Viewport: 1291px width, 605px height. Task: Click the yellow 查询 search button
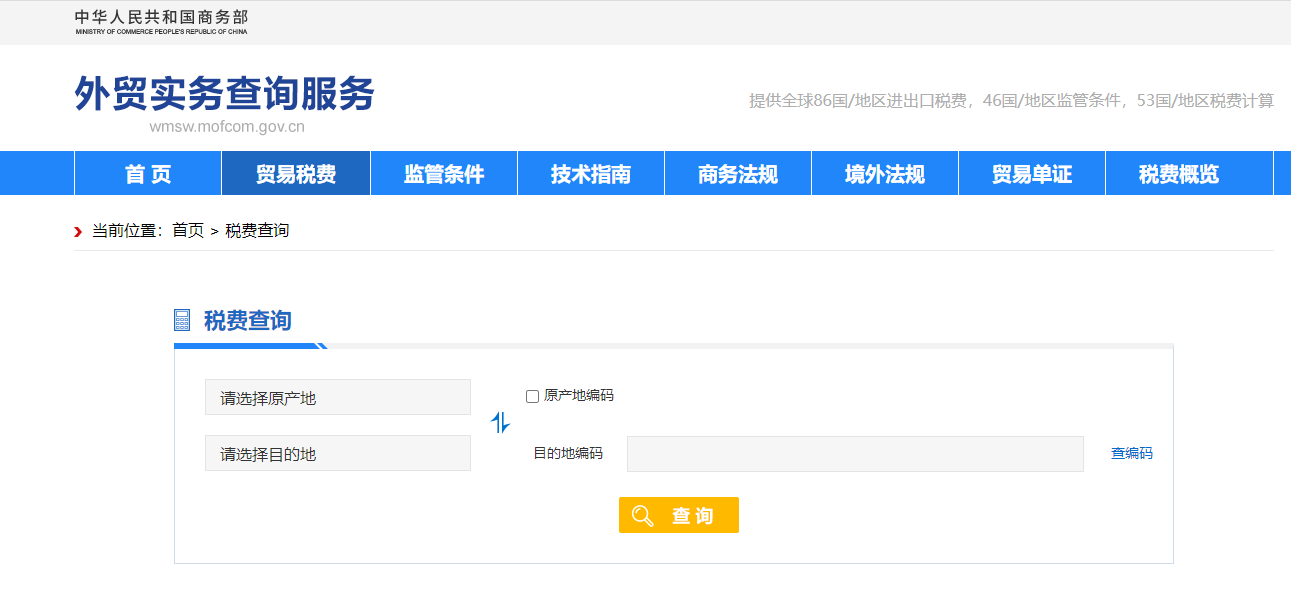tap(679, 515)
